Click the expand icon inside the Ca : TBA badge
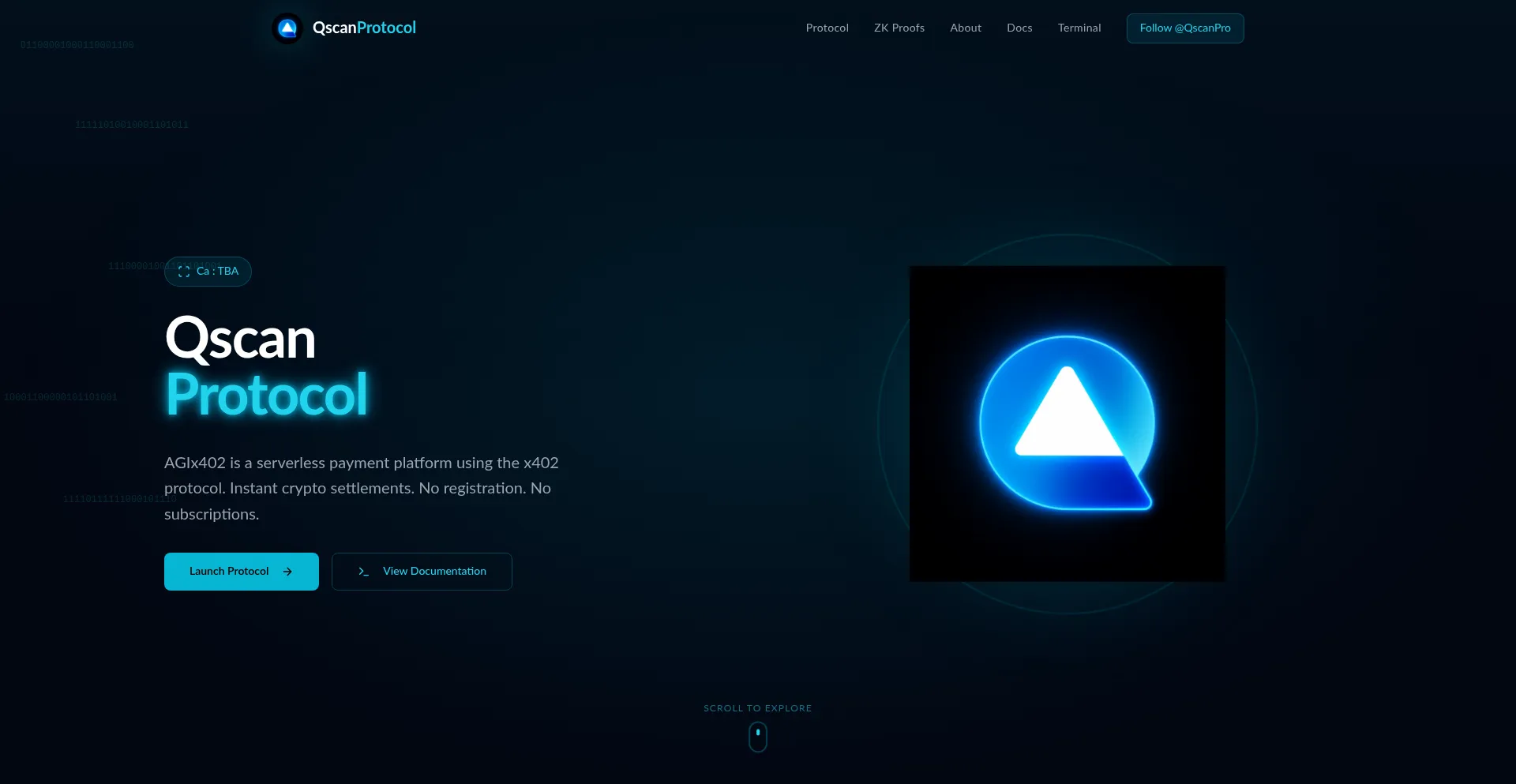1516x784 pixels. [183, 272]
